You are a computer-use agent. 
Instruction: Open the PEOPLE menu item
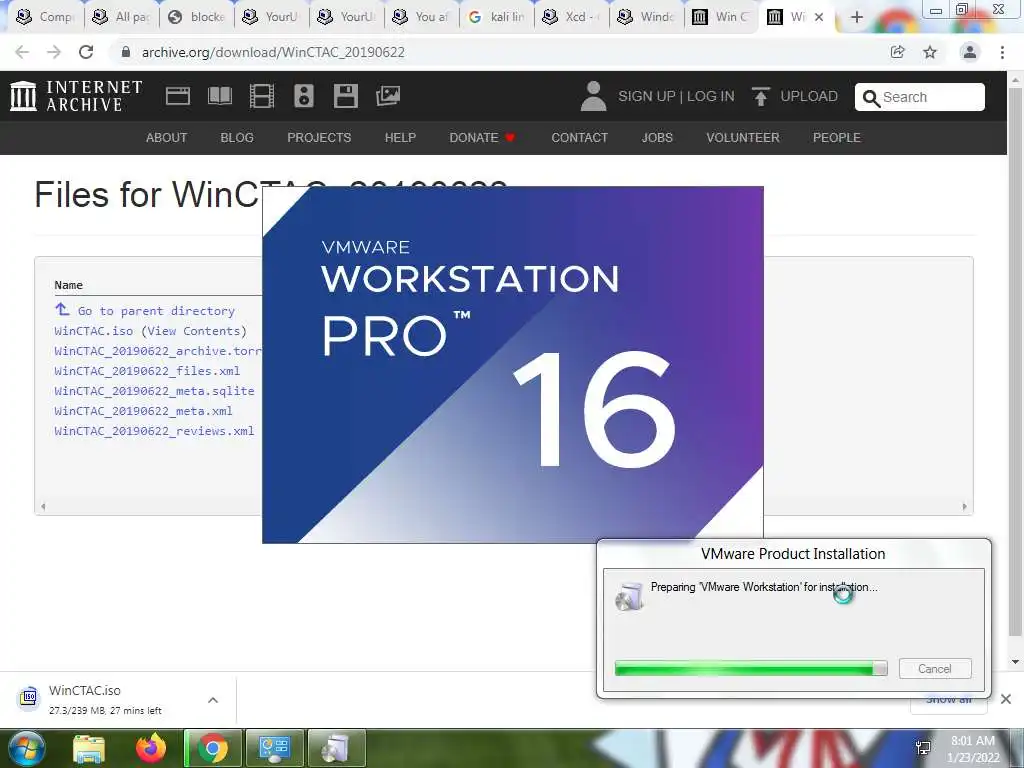coord(837,138)
